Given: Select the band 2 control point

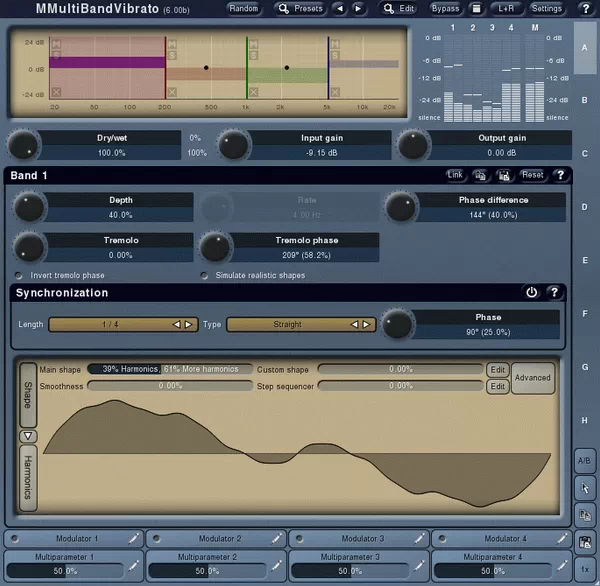Looking at the screenshot, I should coord(206,68).
